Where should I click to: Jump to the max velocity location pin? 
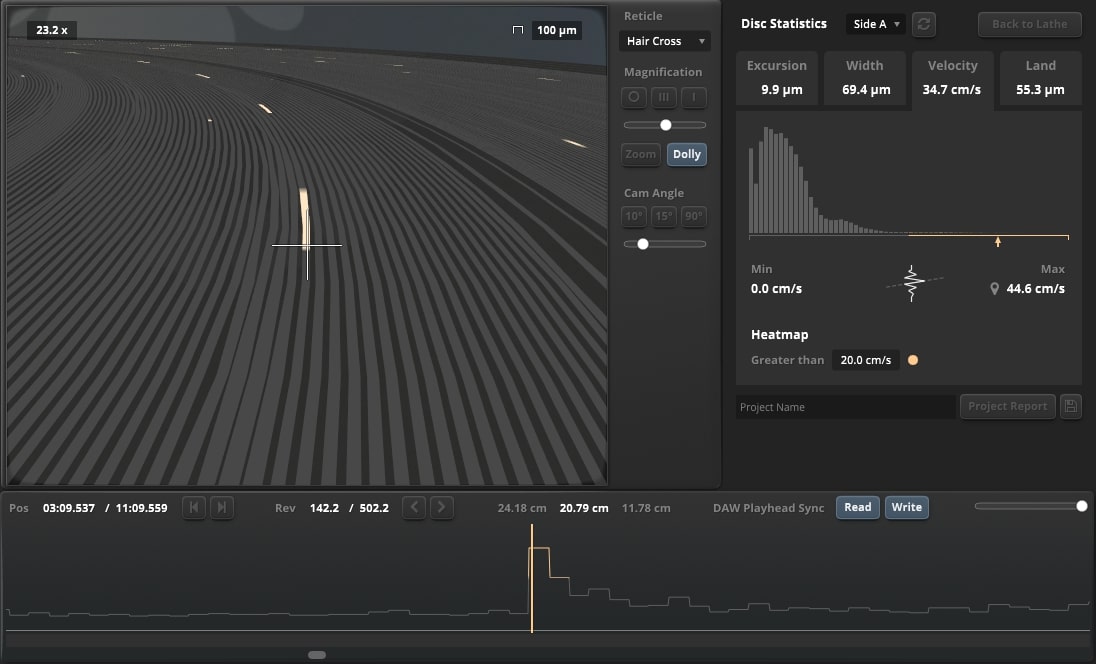tap(994, 289)
